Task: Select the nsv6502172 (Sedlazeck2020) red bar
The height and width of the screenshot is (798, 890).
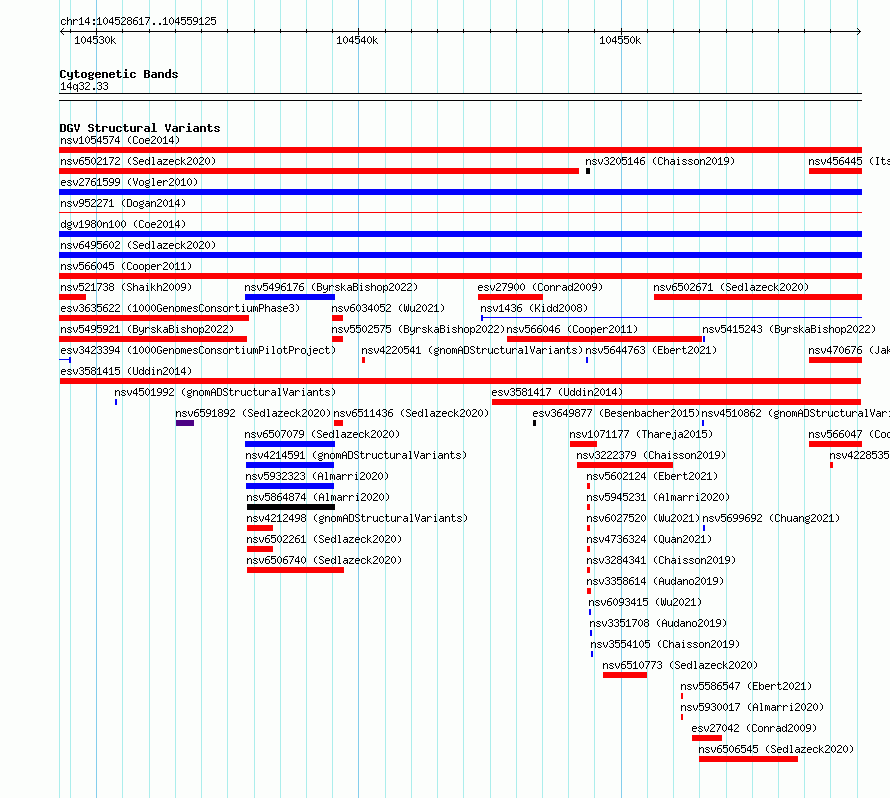Action: coord(319,171)
